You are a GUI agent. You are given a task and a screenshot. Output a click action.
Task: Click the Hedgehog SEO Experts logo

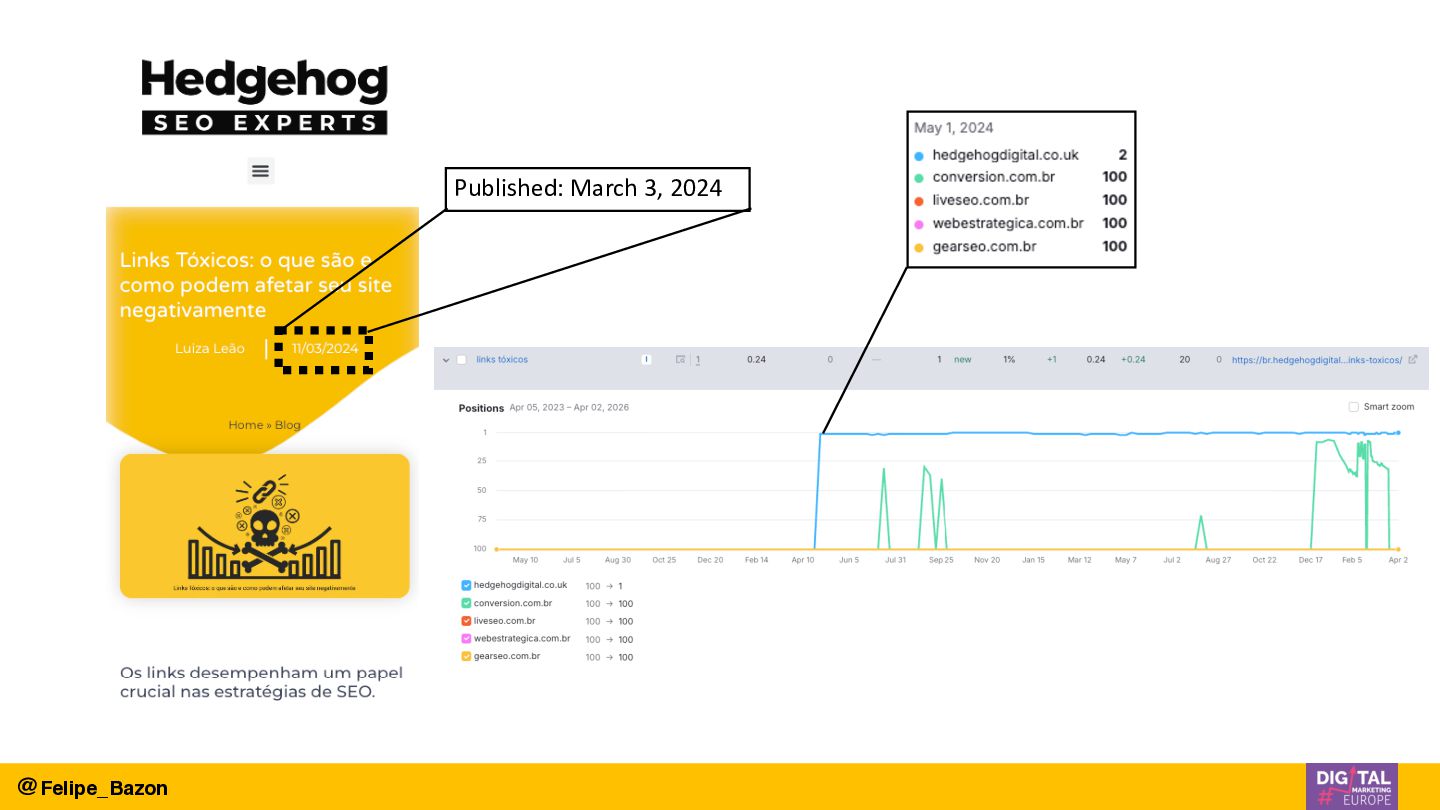[264, 97]
